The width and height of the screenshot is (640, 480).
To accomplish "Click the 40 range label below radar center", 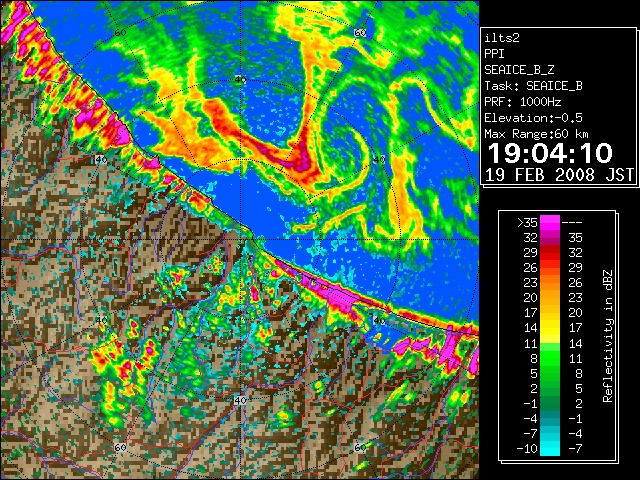I will (x=240, y=400).
